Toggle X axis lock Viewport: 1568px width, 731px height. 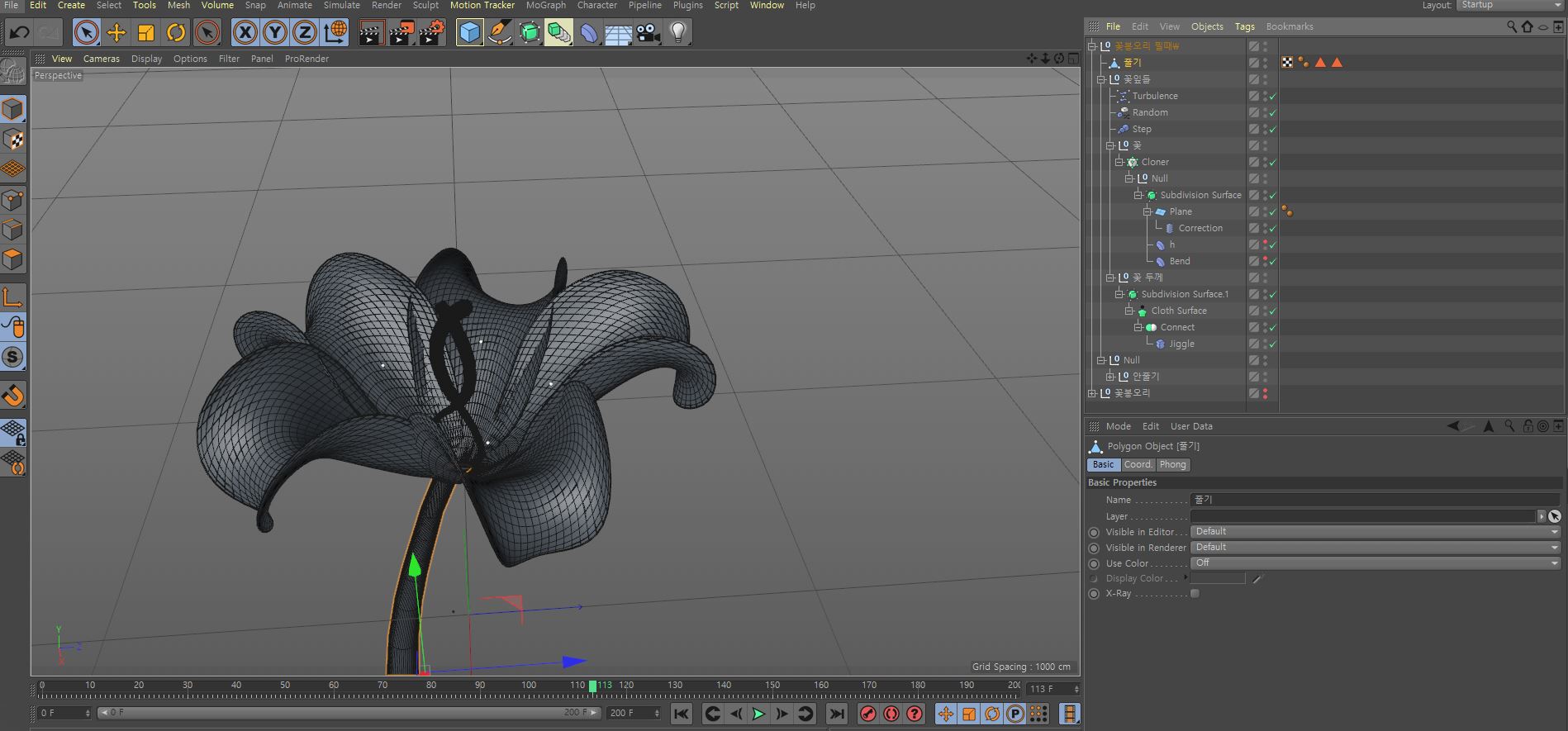click(x=245, y=33)
